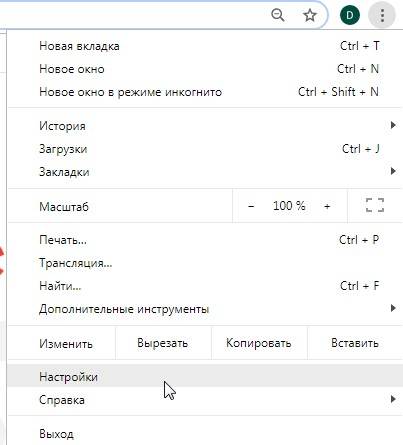
Task: Expand the История submenu arrow
Action: (393, 125)
